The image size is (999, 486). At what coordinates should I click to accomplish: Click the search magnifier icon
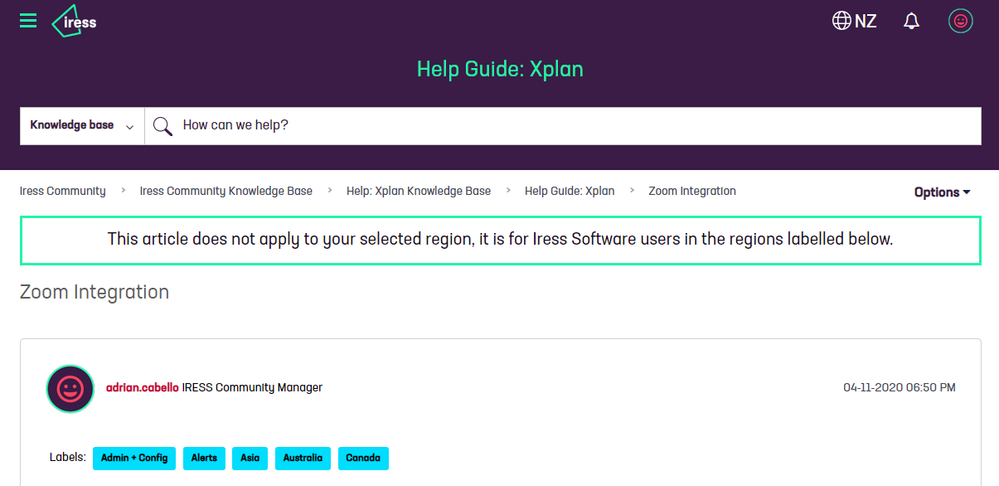[x=162, y=126]
